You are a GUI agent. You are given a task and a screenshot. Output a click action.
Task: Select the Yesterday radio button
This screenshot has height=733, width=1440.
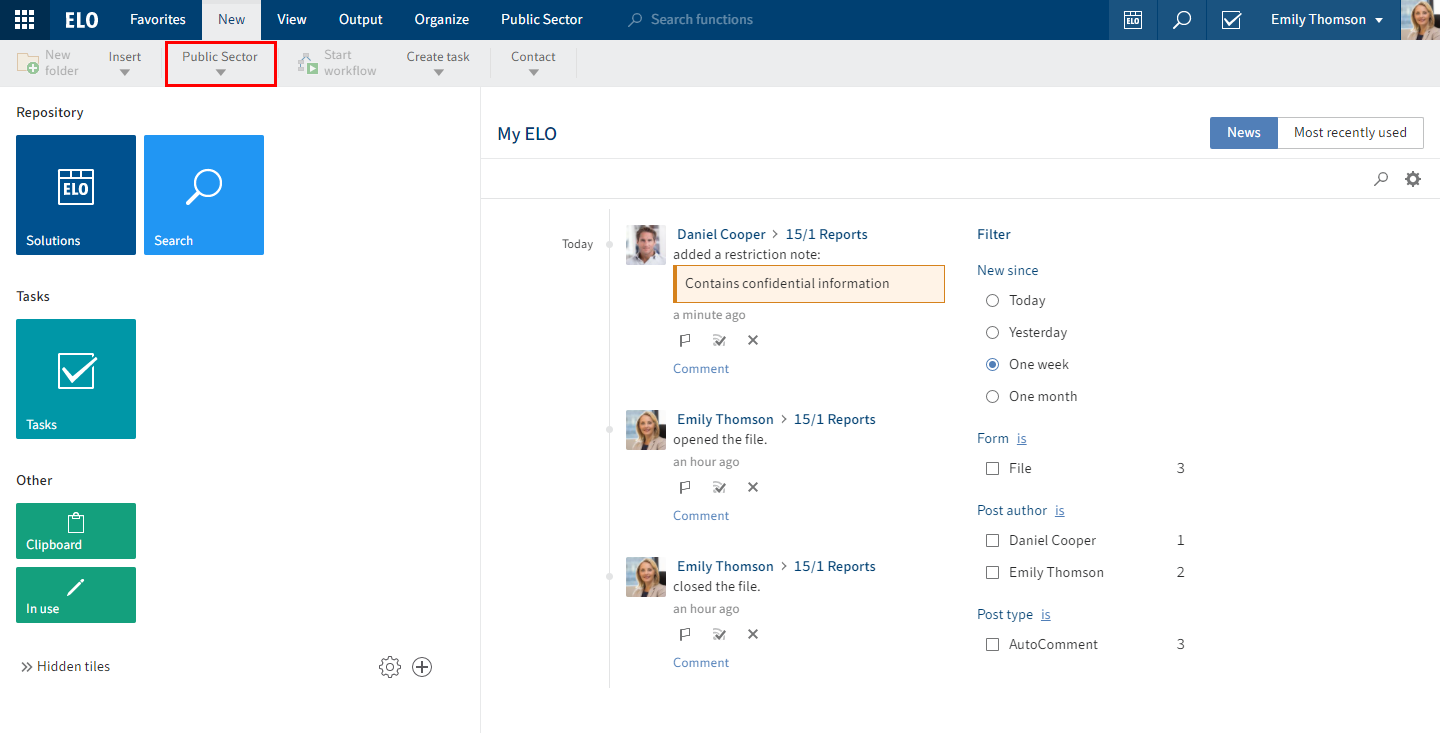coord(993,333)
